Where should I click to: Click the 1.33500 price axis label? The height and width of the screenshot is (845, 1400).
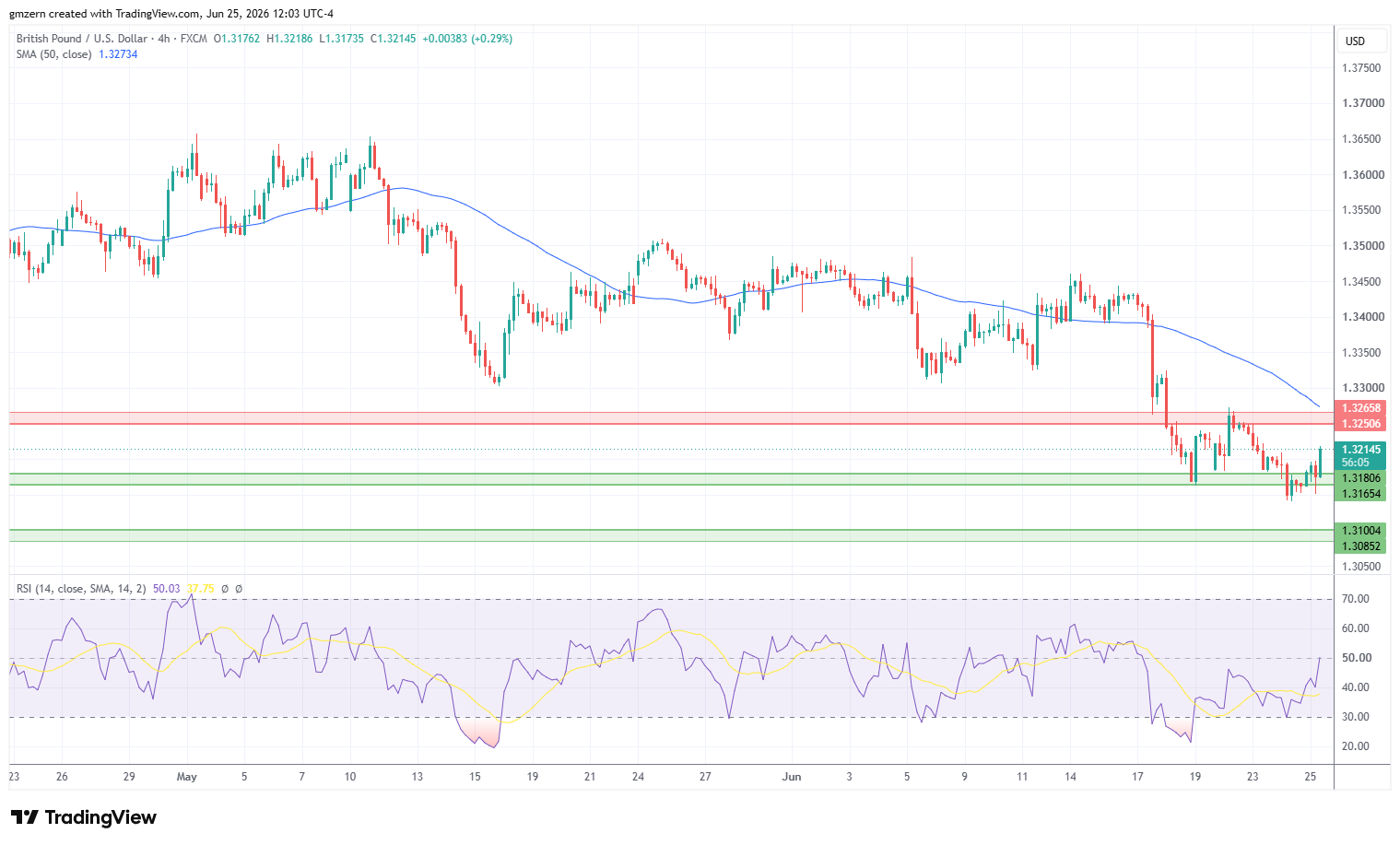click(1361, 353)
